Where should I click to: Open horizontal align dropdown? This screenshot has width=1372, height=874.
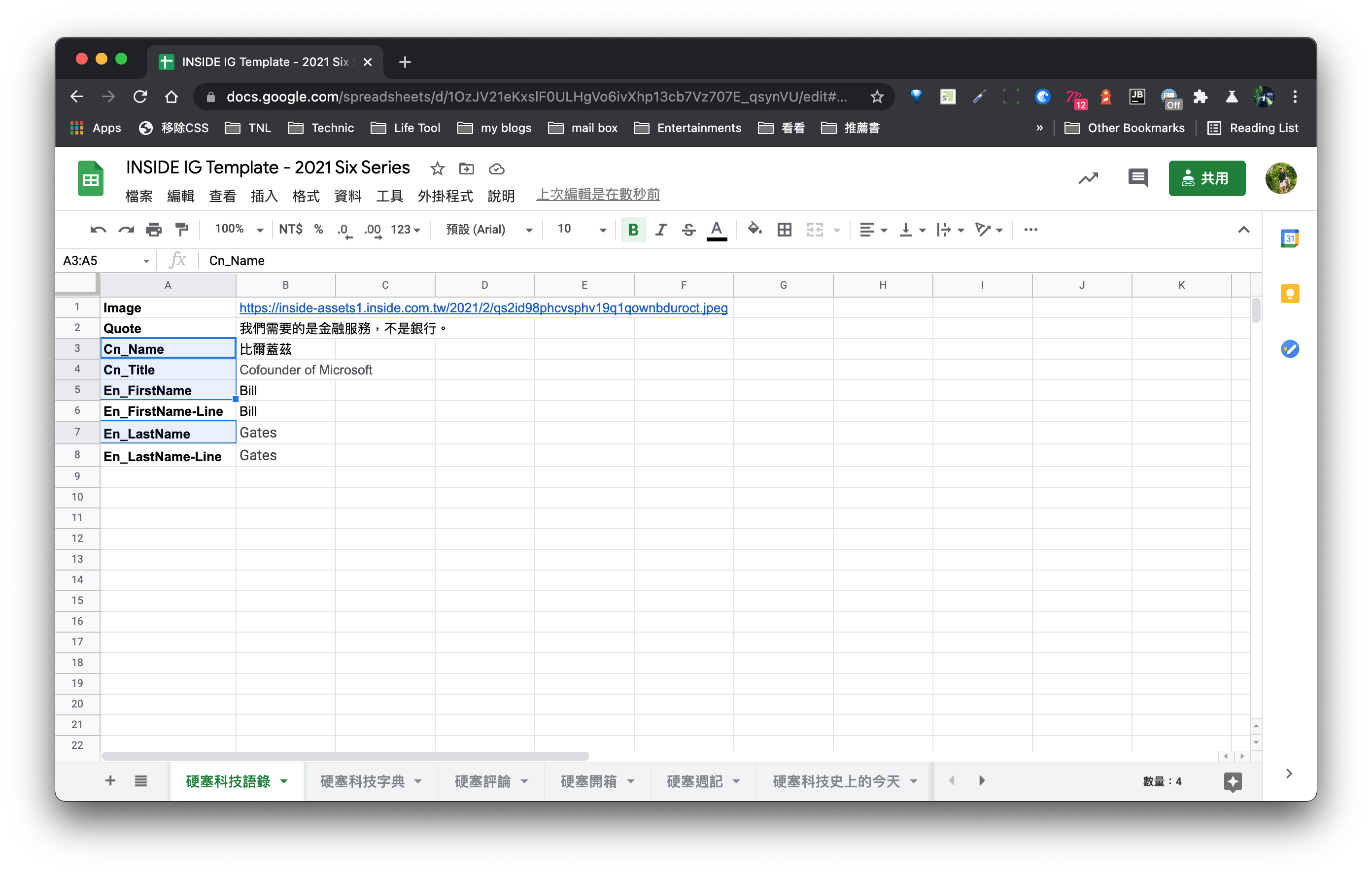873,230
